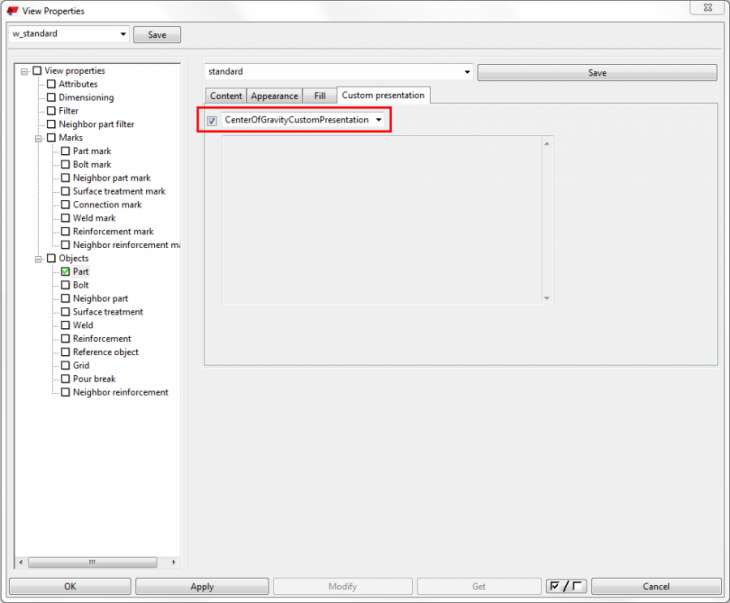Switch to the Appearance tab
The height and width of the screenshot is (603, 730).
click(x=274, y=96)
